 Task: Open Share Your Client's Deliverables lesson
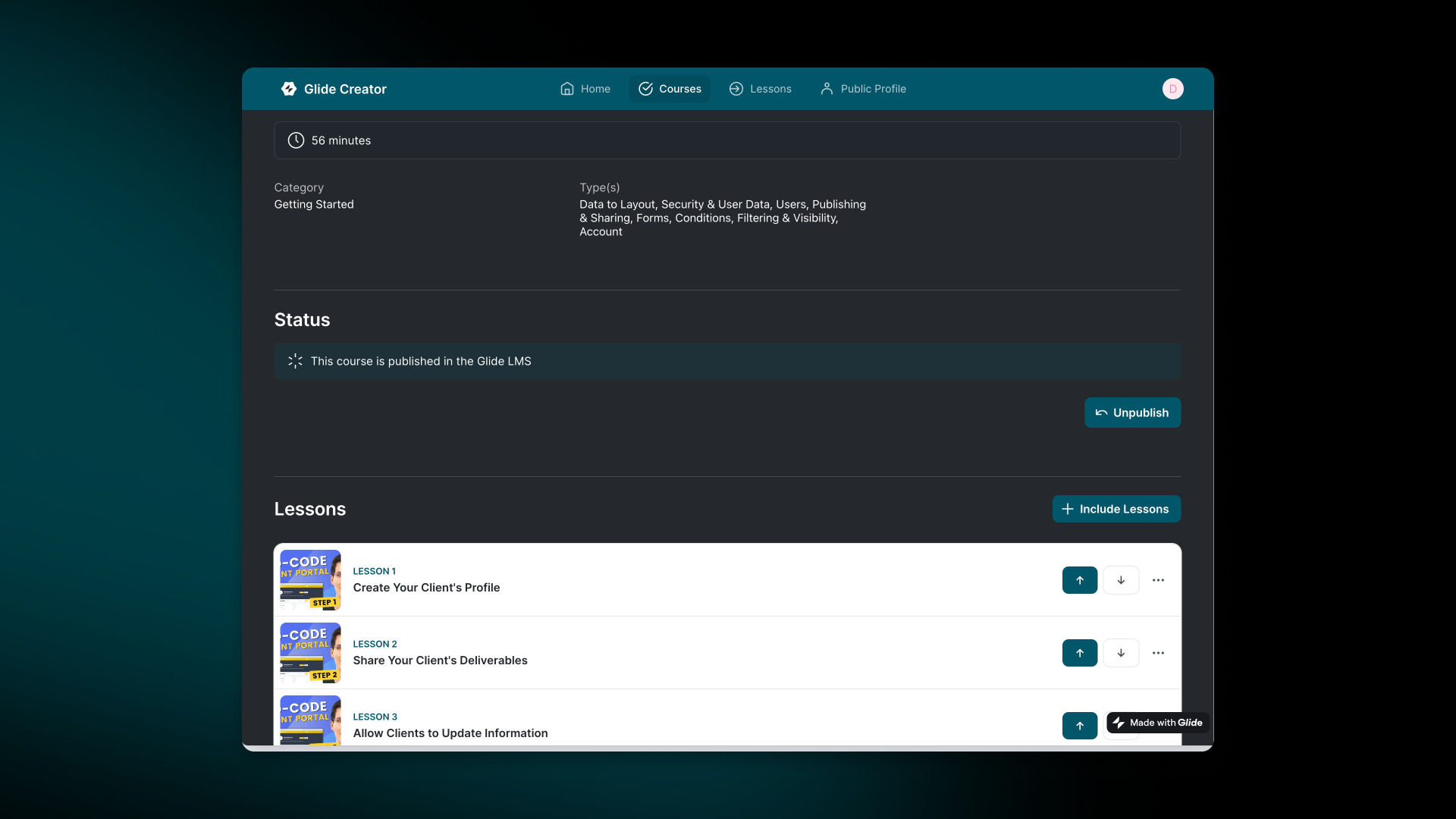pos(440,661)
